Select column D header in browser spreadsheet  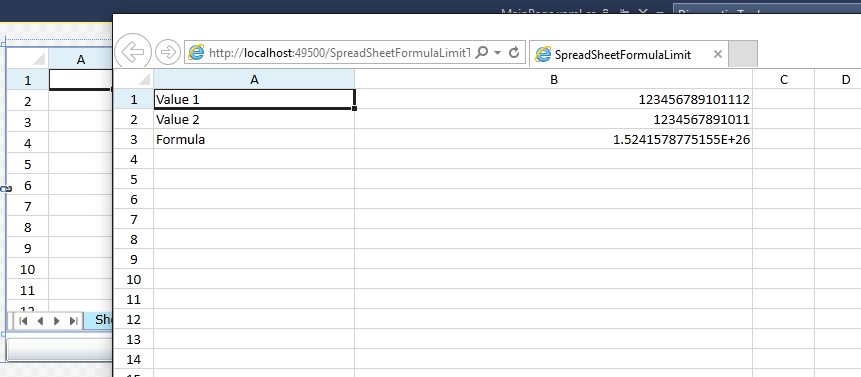[x=838, y=79]
